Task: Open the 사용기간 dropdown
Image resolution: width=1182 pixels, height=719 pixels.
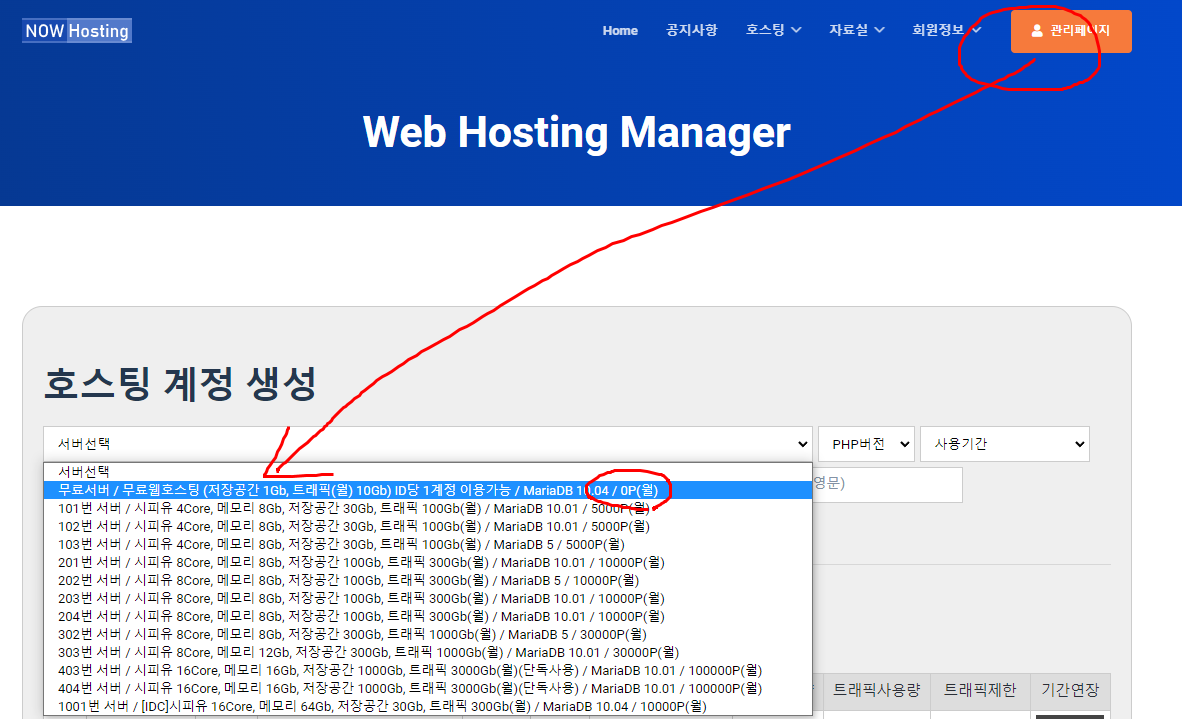Action: (1004, 444)
